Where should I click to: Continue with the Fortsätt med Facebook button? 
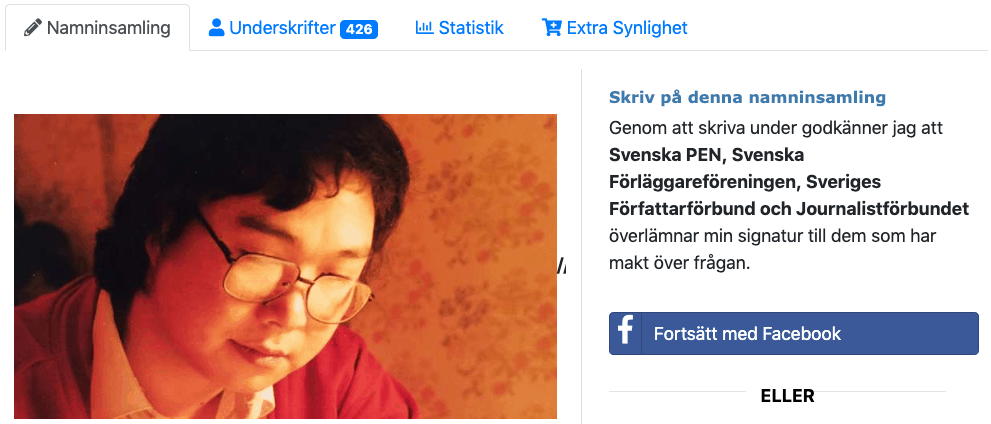click(x=794, y=333)
